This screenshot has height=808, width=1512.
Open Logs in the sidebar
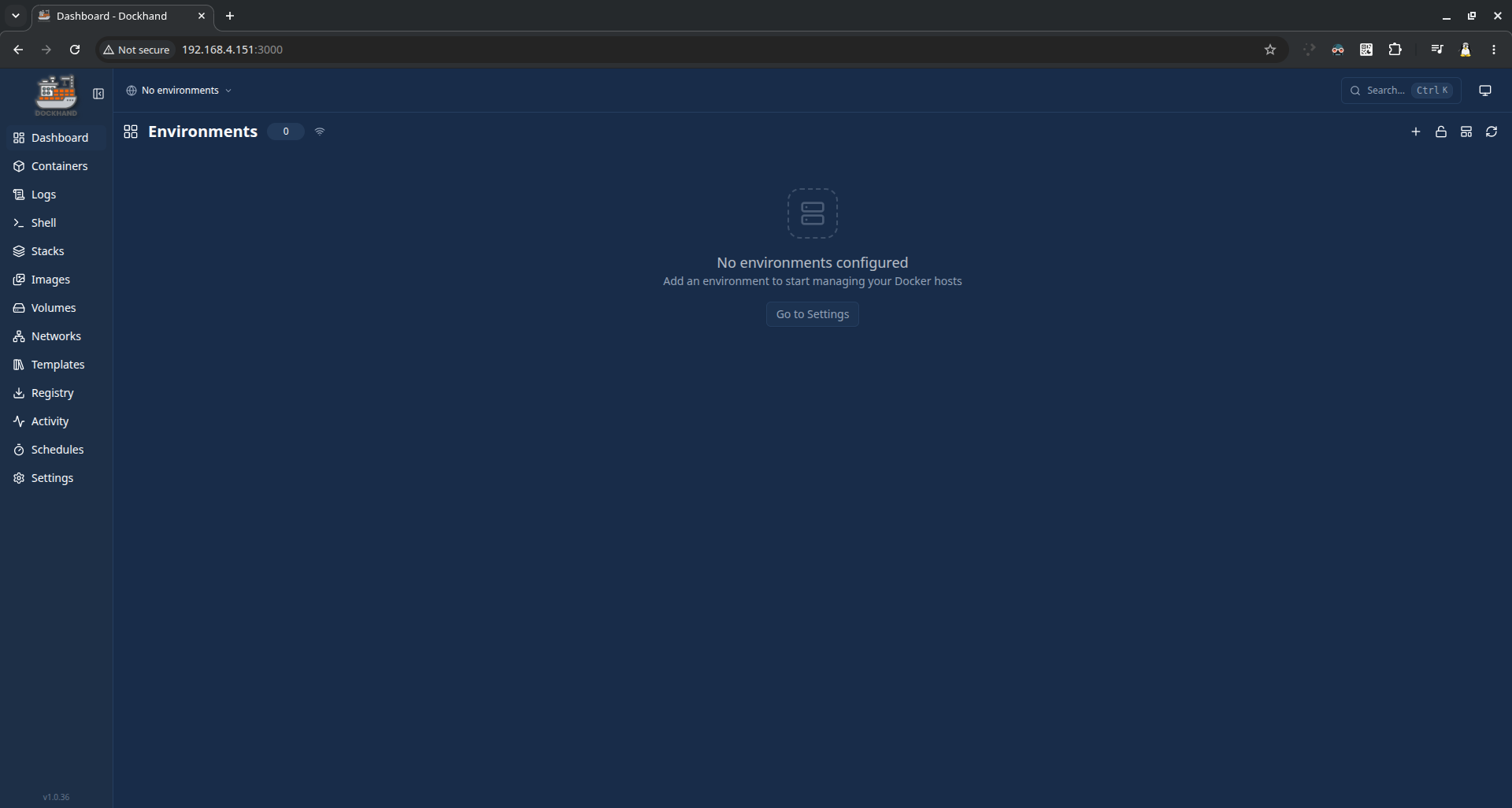pyautogui.click(x=56, y=195)
